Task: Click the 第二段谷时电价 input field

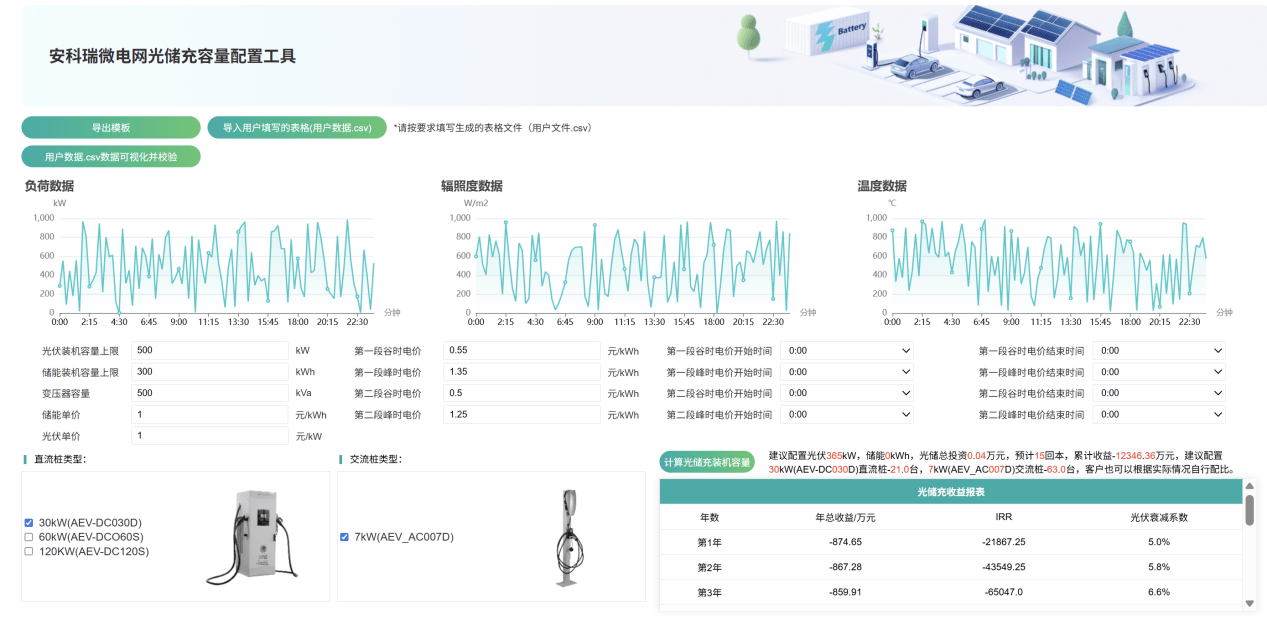Action: 522,393
